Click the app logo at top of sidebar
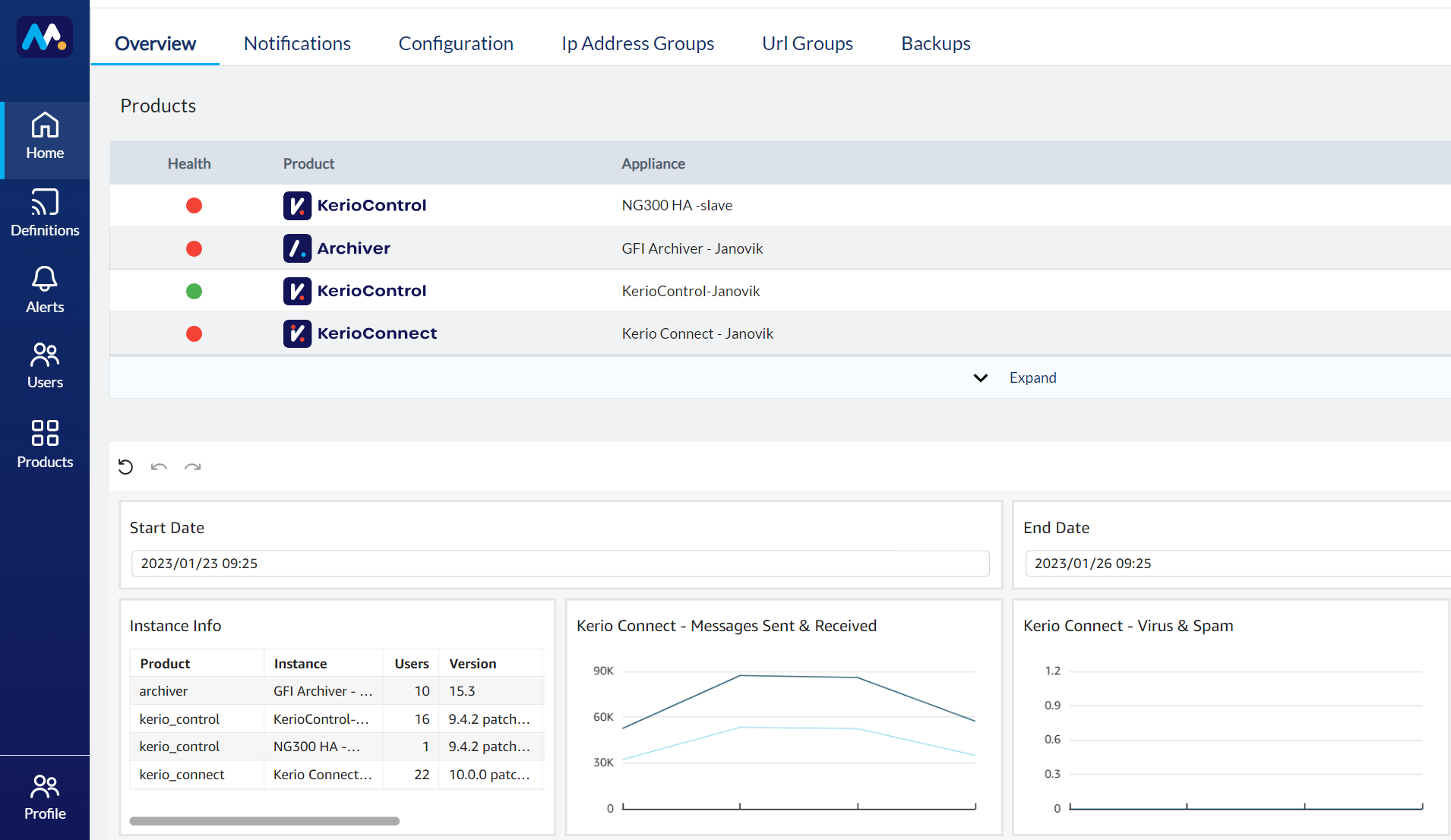1451x840 pixels. (x=45, y=36)
